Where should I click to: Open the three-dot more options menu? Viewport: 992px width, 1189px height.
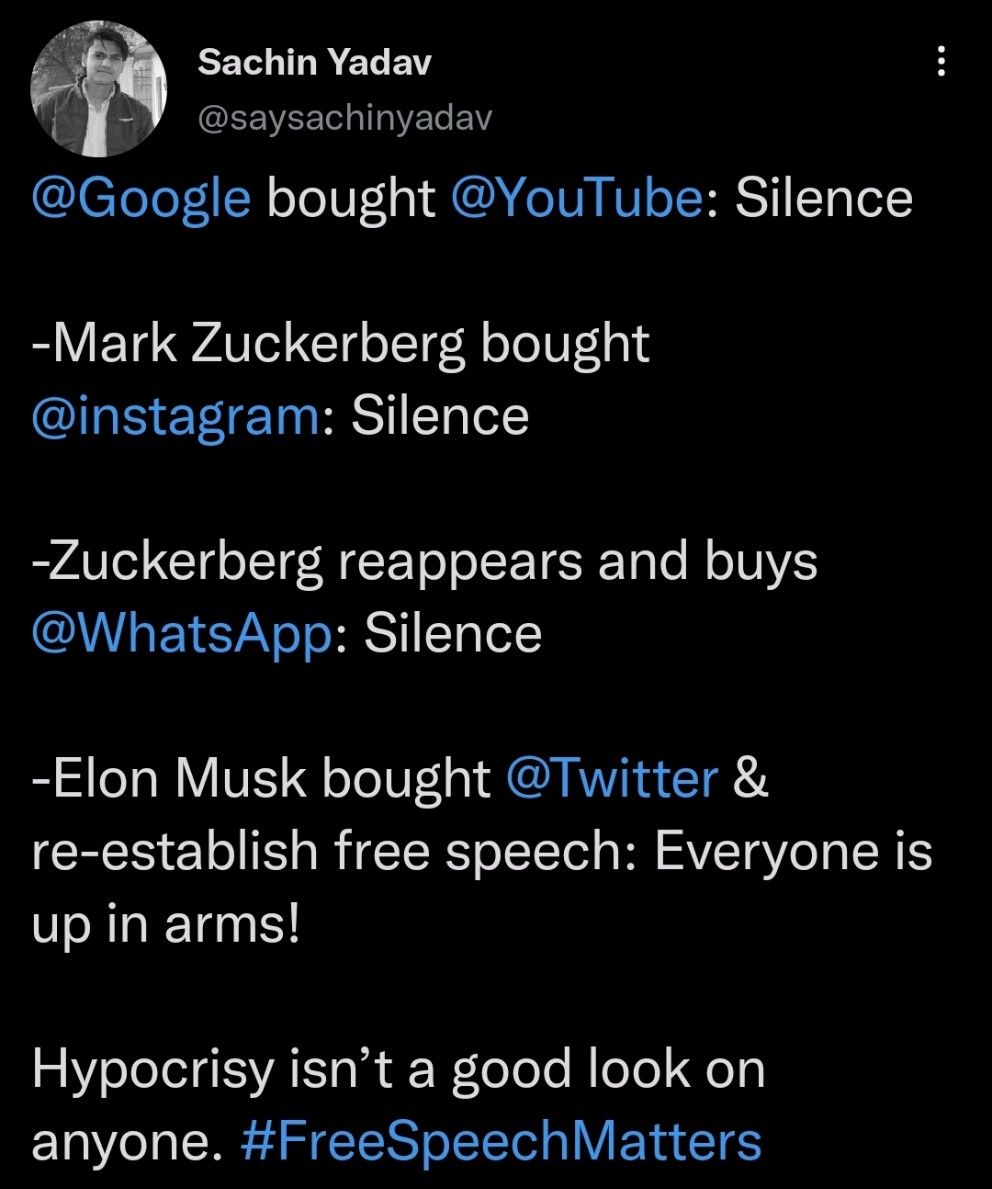pyautogui.click(x=941, y=61)
